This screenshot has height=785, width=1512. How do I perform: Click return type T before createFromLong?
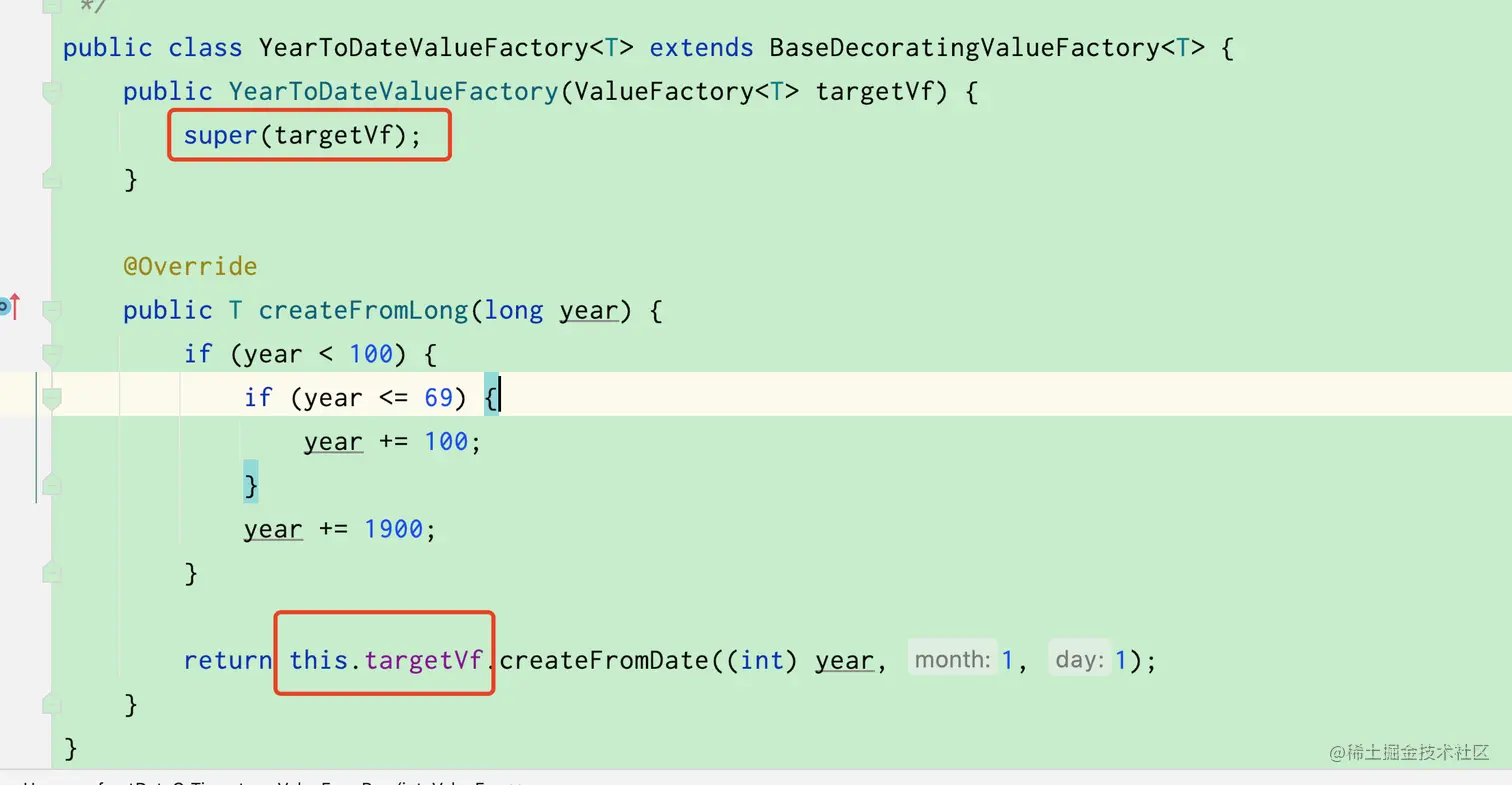pos(236,311)
